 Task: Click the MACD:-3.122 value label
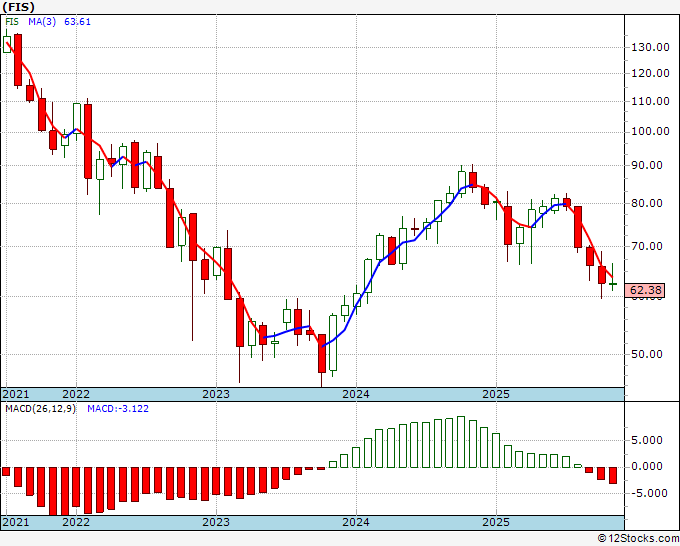(118, 409)
